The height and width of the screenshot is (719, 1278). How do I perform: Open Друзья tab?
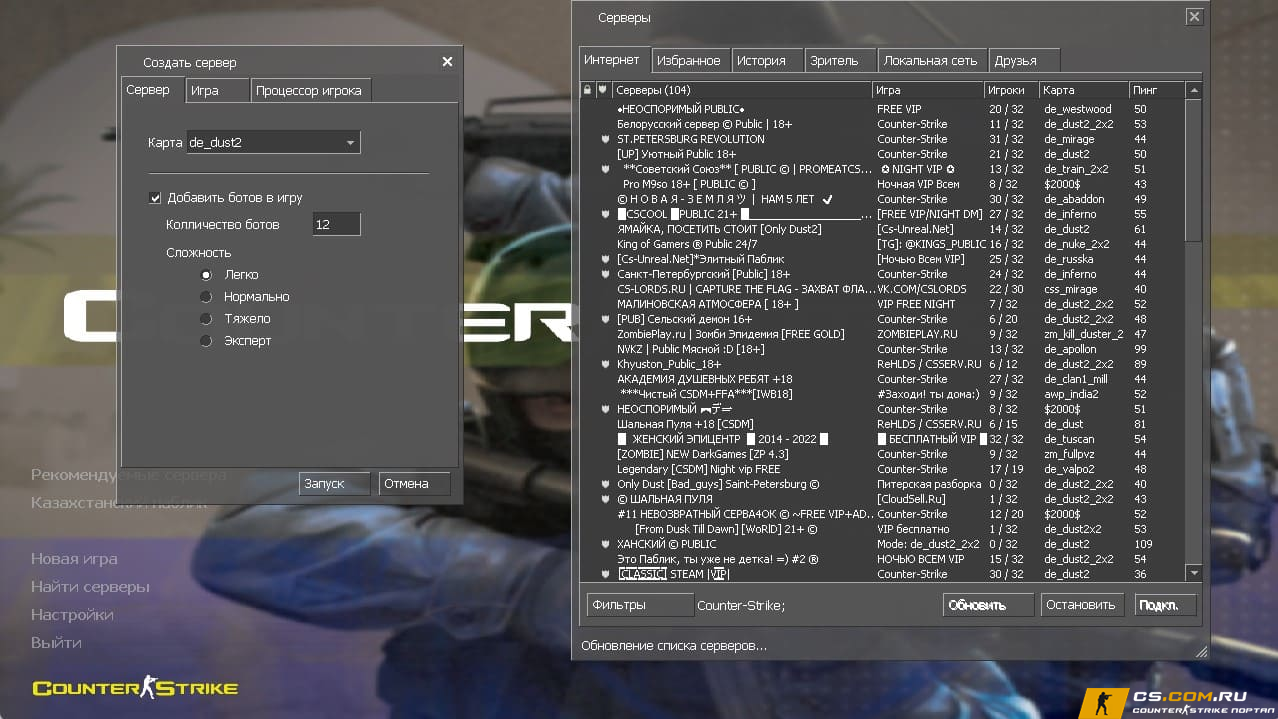[1023, 60]
